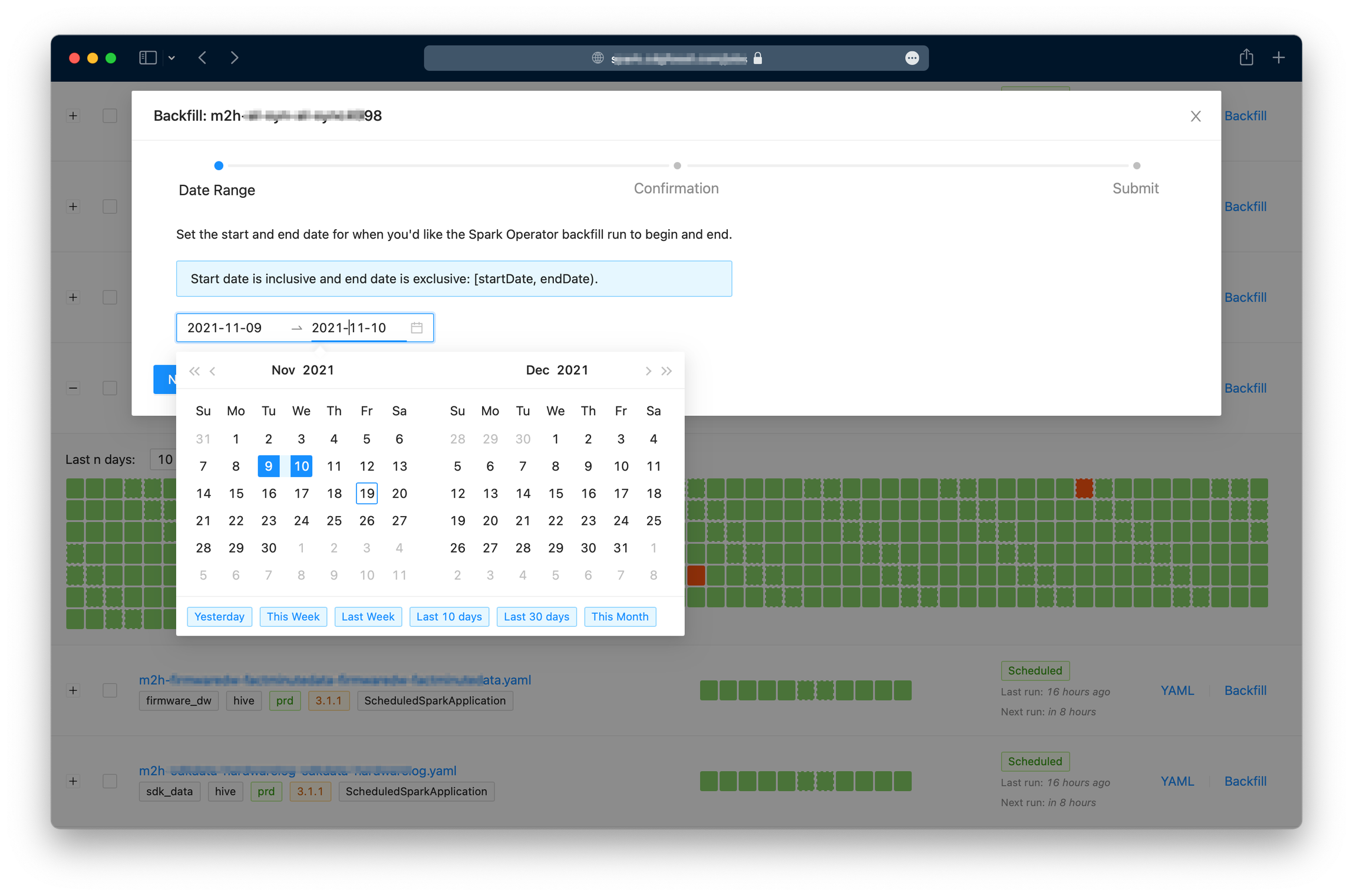Check the firmware_dw row checkbox
This screenshot has height=896, width=1353.
[110, 690]
